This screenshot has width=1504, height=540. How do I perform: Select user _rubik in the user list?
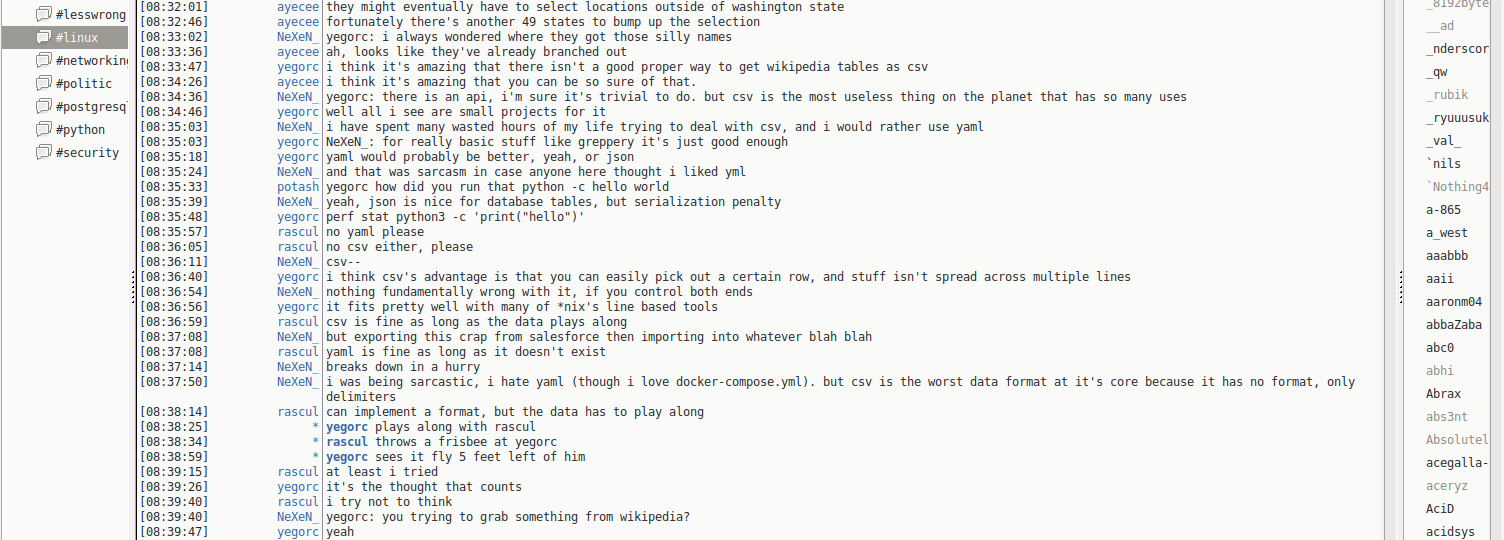click(x=1446, y=95)
